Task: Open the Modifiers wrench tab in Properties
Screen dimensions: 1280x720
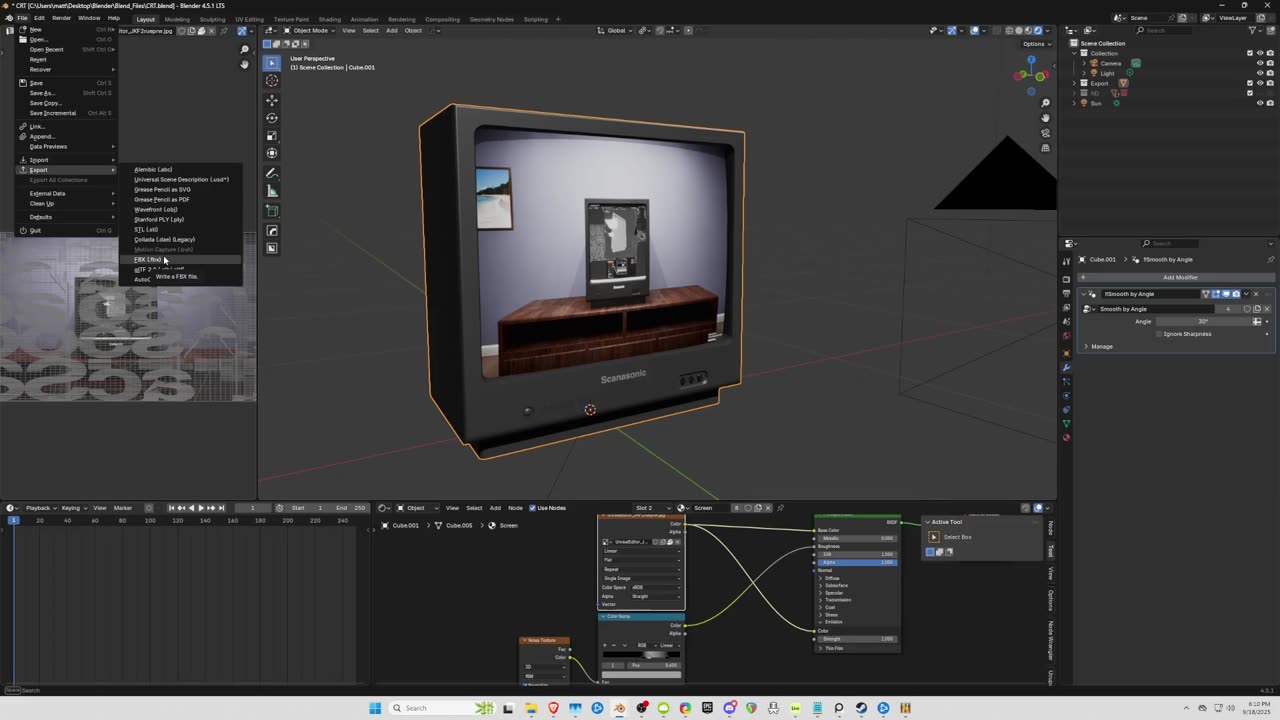Action: (x=1066, y=367)
